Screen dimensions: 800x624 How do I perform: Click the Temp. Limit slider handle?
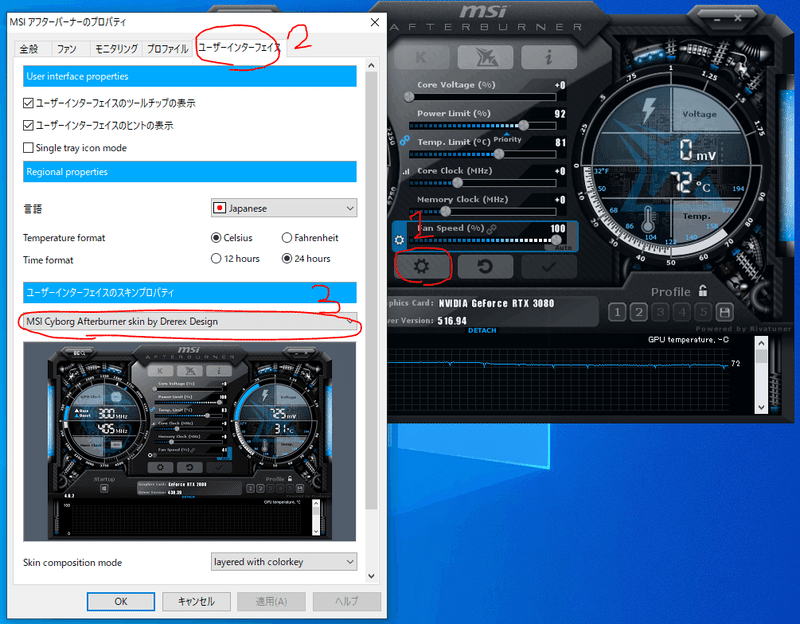[x=499, y=154]
